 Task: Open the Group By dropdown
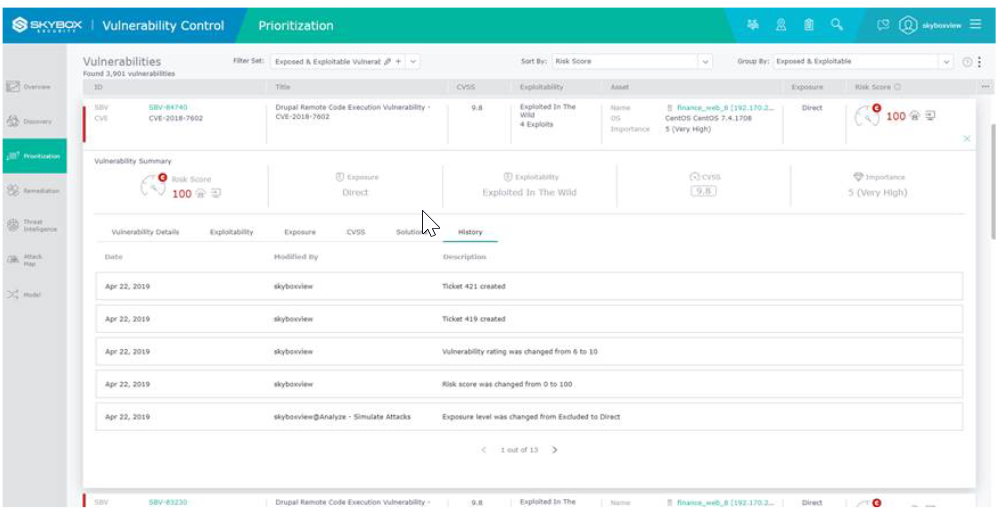tap(947, 61)
